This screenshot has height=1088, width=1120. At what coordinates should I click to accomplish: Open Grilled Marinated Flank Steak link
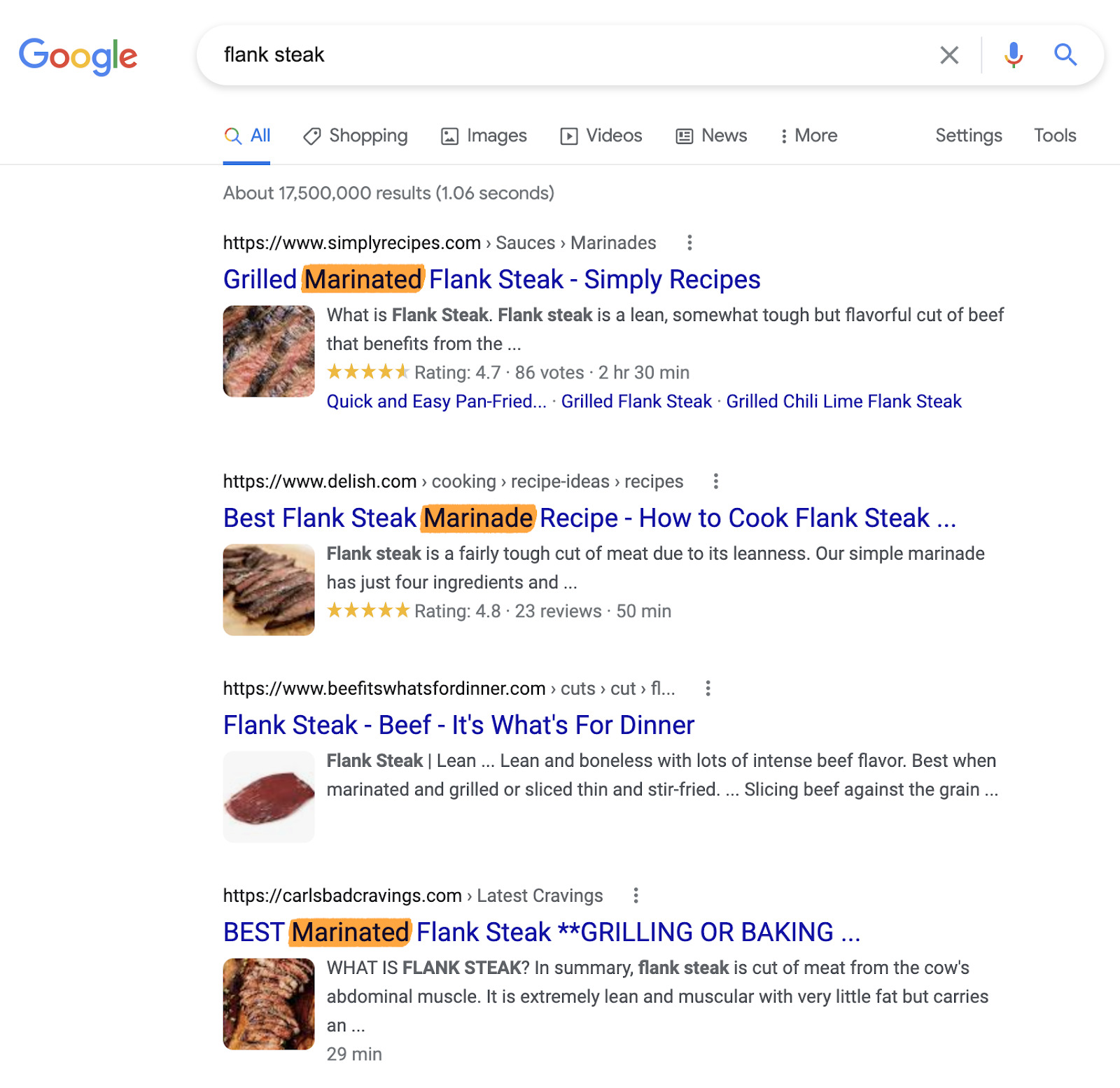click(491, 280)
